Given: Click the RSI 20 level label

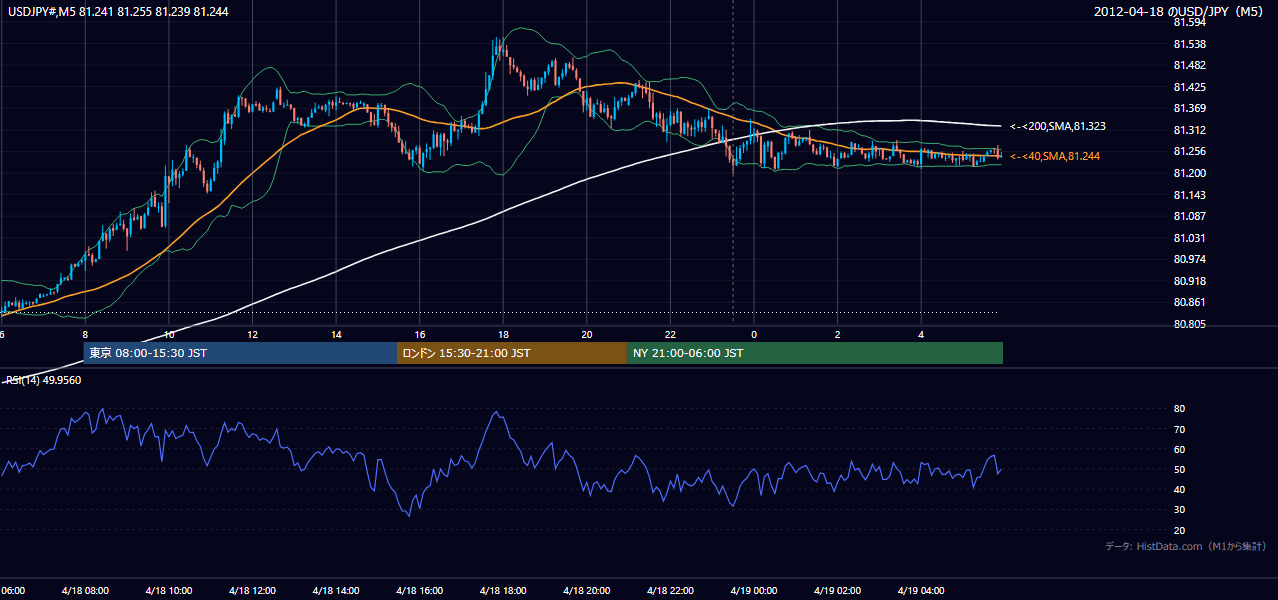Looking at the screenshot, I should pos(1179,530).
